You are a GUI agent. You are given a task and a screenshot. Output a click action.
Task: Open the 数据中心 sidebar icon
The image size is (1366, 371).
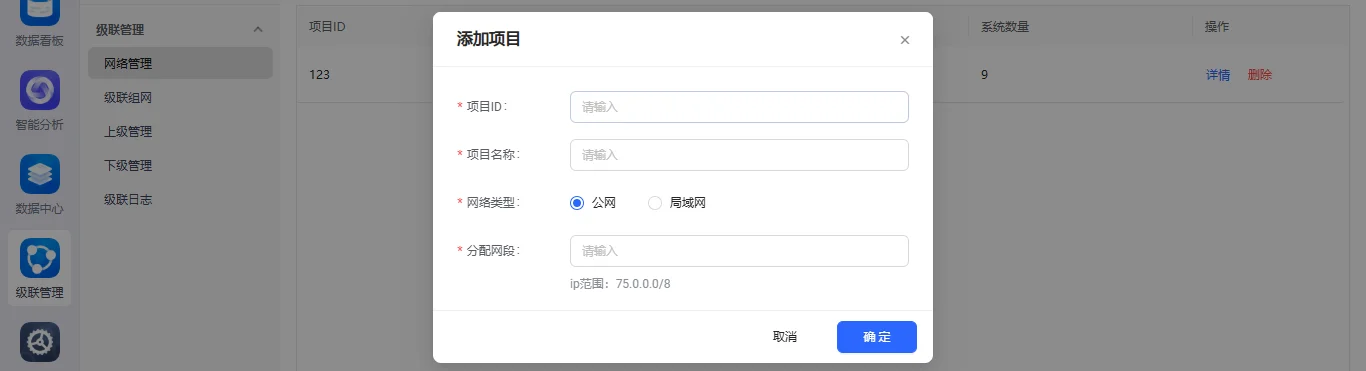(40, 174)
